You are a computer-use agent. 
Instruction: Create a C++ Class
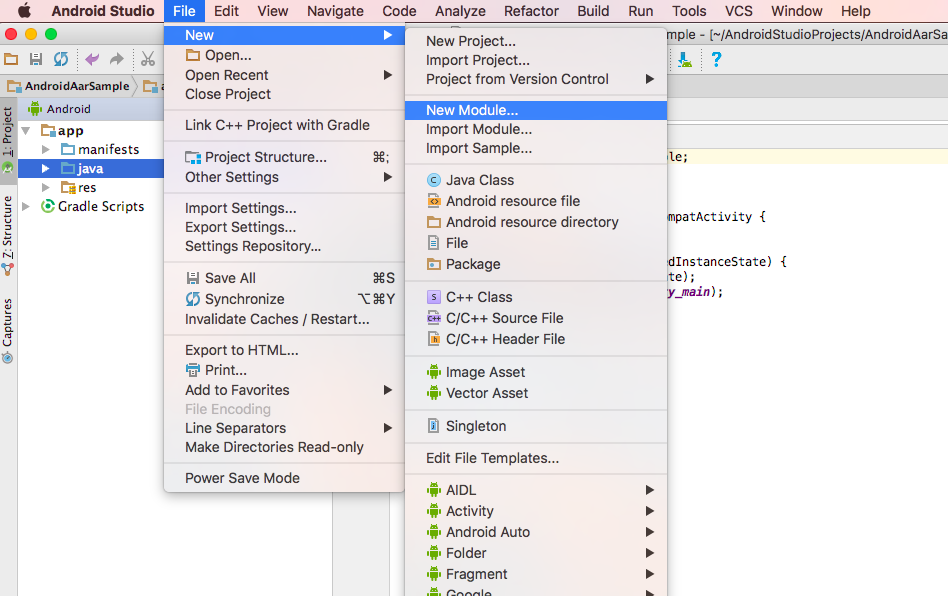[x=536, y=297]
